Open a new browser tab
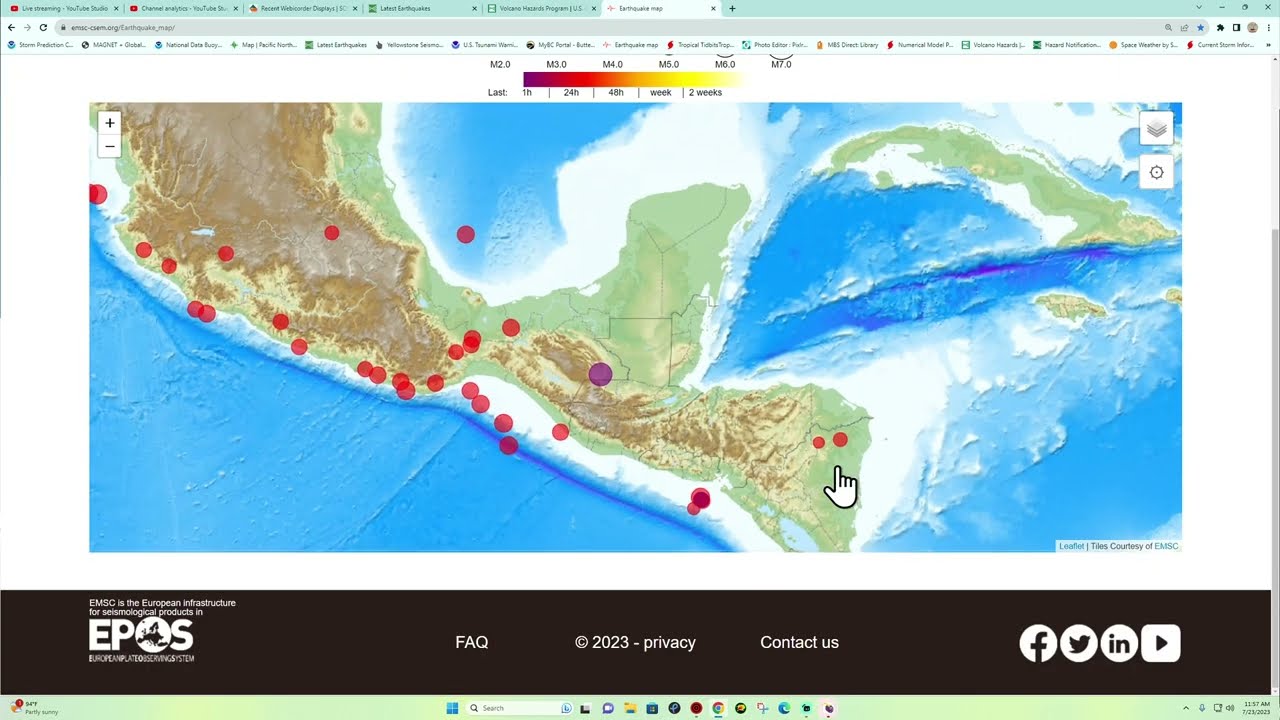Viewport: 1280px width, 720px height. pos(732,8)
